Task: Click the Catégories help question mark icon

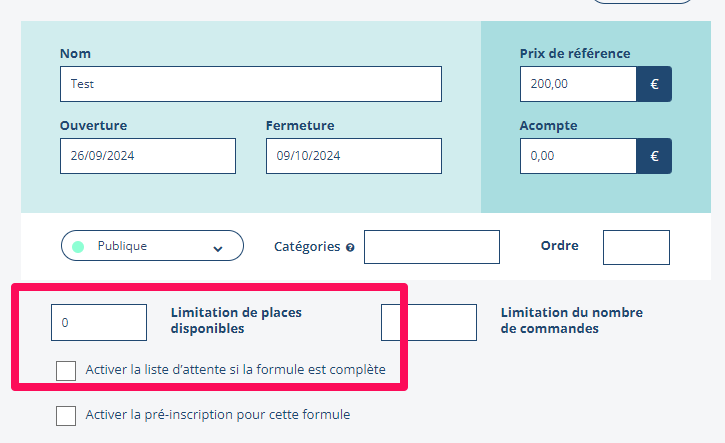Action: click(x=350, y=247)
